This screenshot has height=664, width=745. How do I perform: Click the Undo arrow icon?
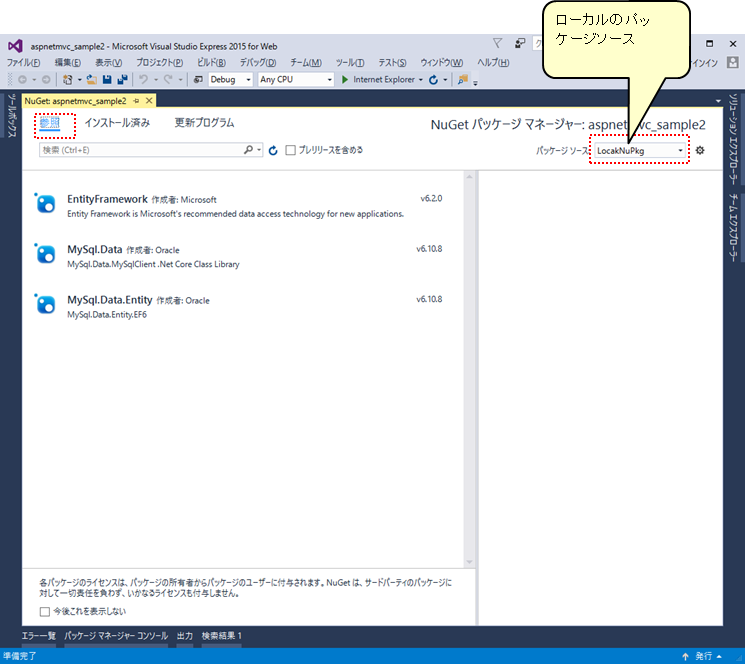[143, 79]
